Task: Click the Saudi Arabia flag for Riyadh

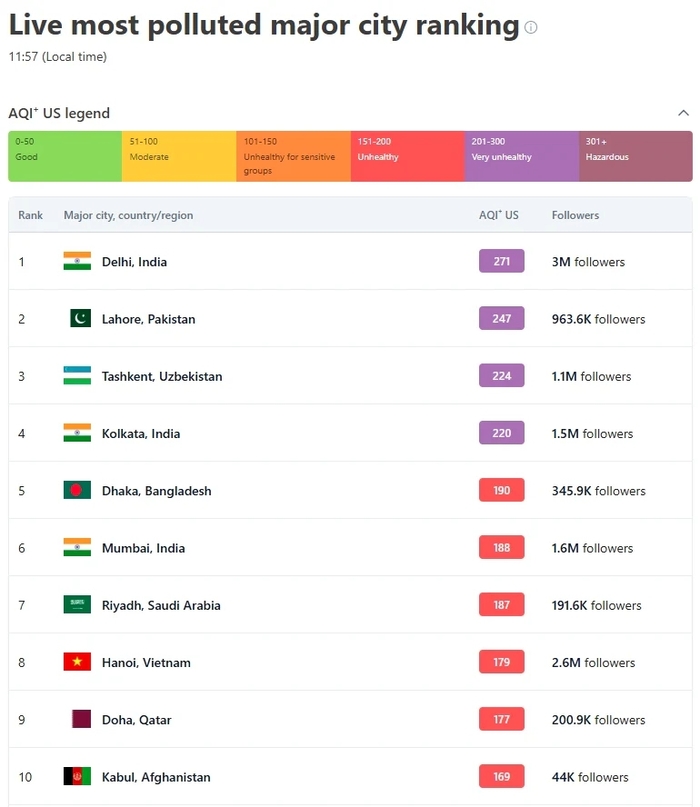Action: [77, 605]
